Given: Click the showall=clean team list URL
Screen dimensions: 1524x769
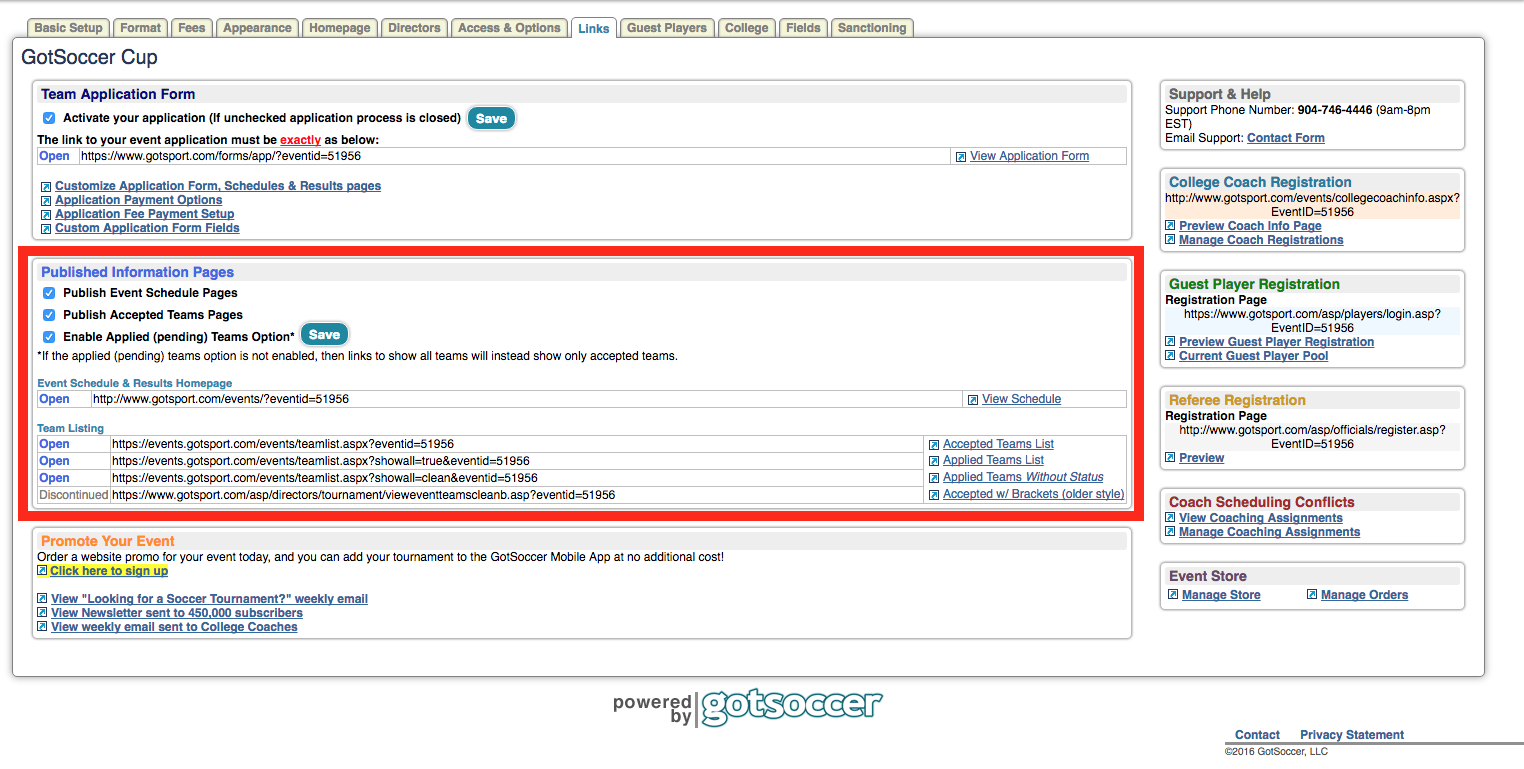Looking at the screenshot, I should pyautogui.click(x=516, y=478).
